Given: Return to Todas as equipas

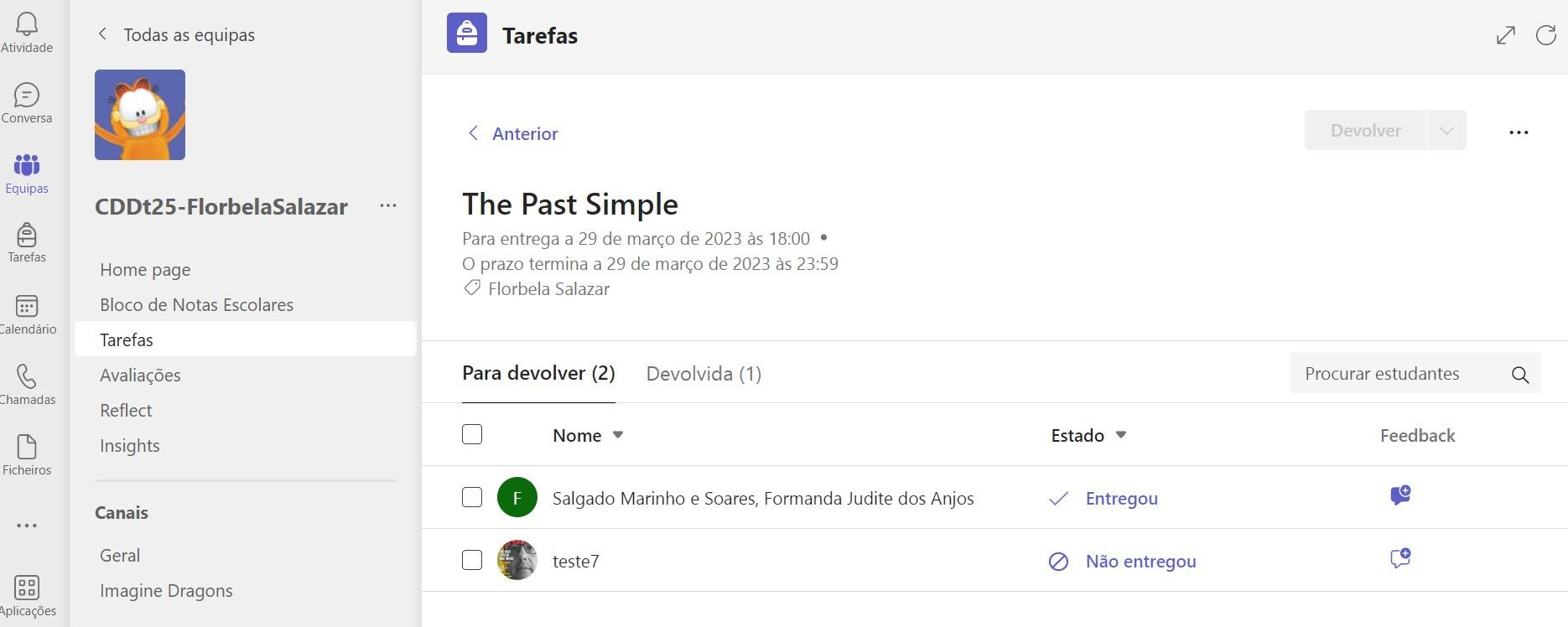Looking at the screenshot, I should (176, 34).
